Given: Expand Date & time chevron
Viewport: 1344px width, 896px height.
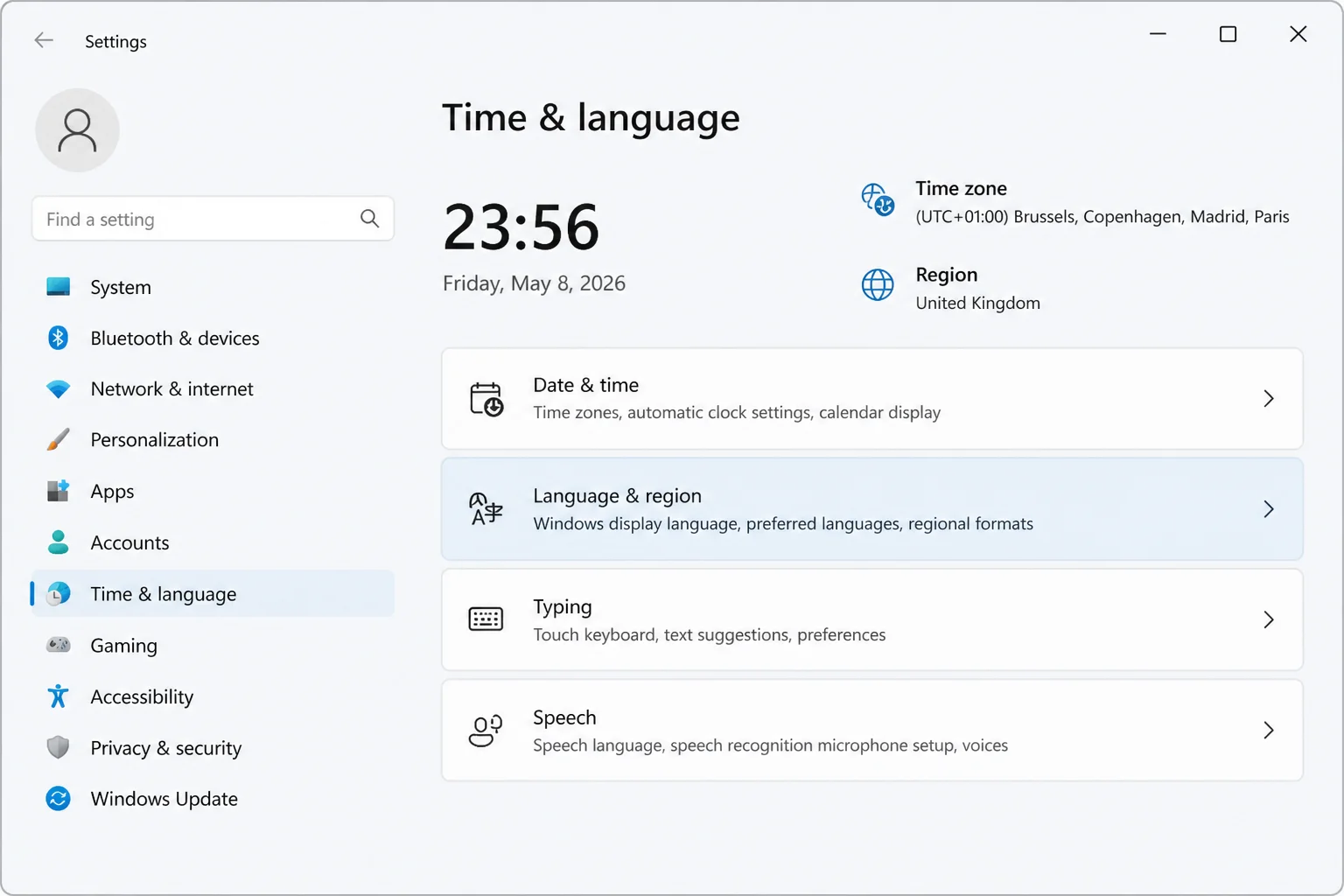Looking at the screenshot, I should click(1269, 399).
